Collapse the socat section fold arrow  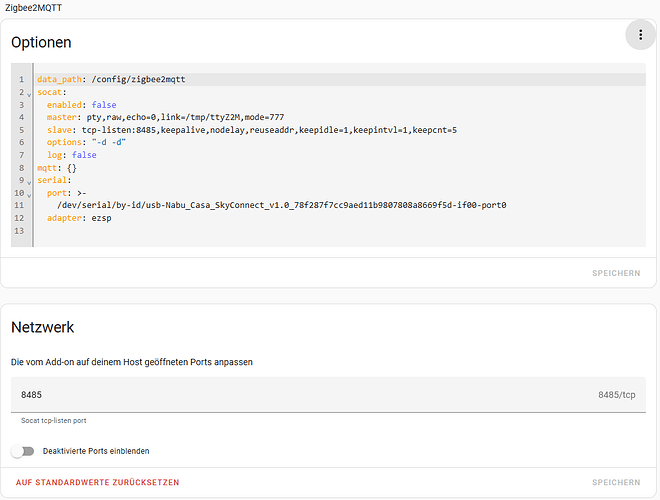pyautogui.click(x=29, y=93)
